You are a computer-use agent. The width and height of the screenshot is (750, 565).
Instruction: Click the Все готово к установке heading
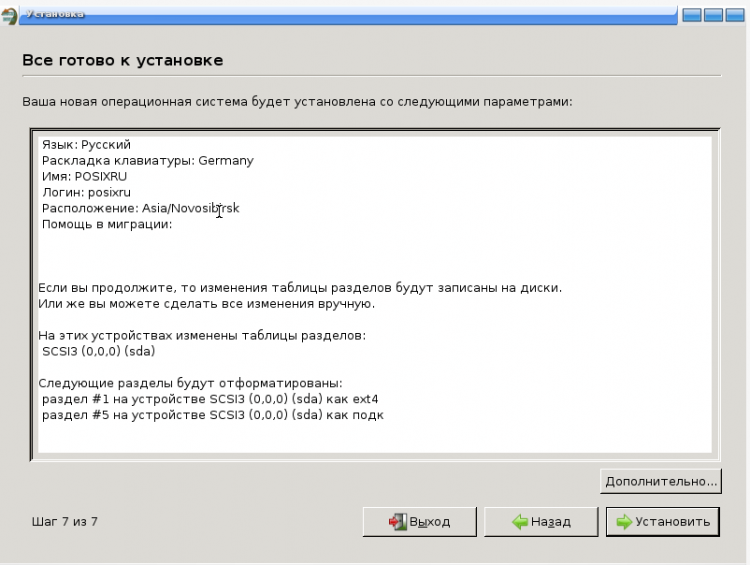pos(122,60)
